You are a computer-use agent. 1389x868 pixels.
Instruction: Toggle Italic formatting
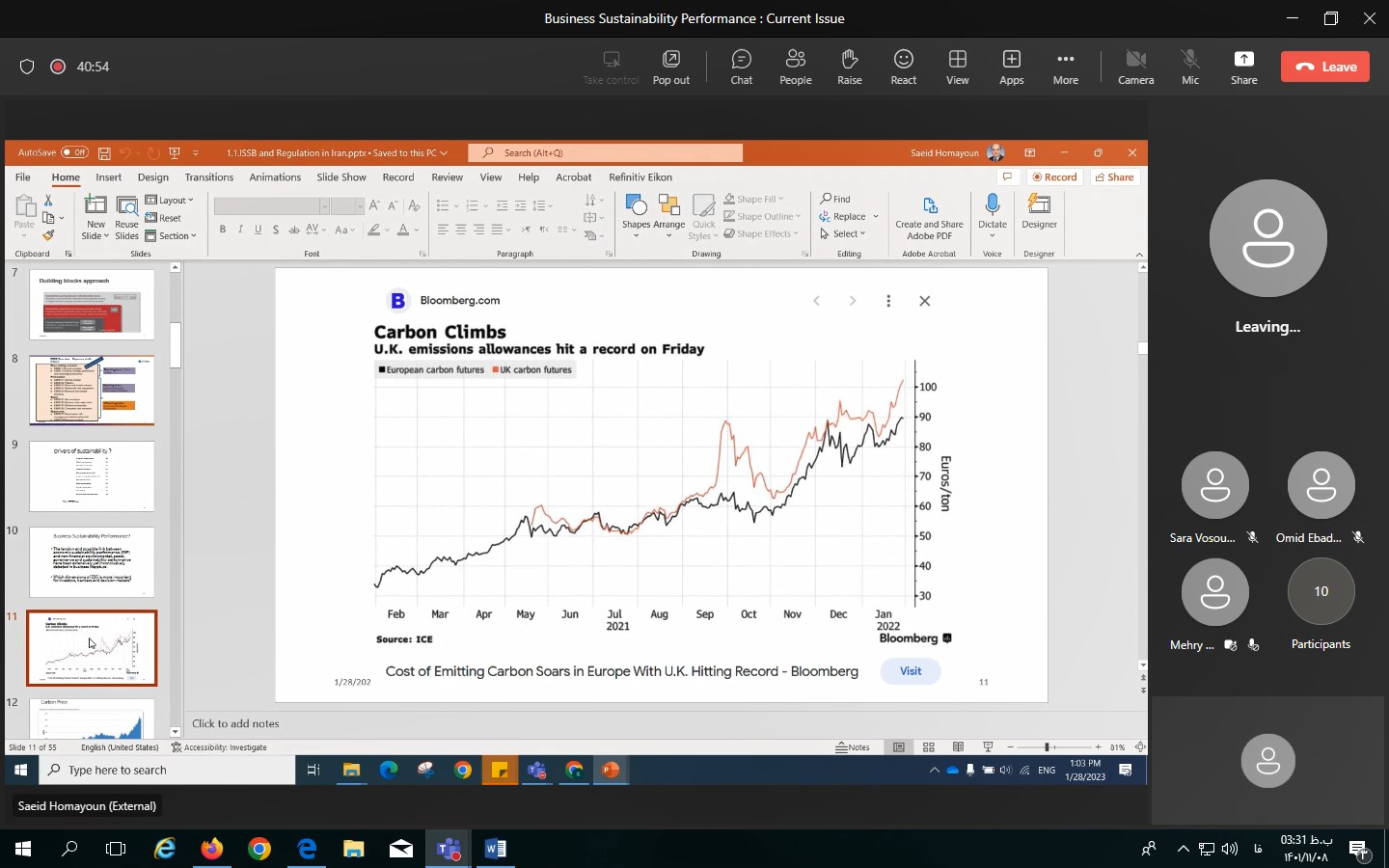point(240,230)
